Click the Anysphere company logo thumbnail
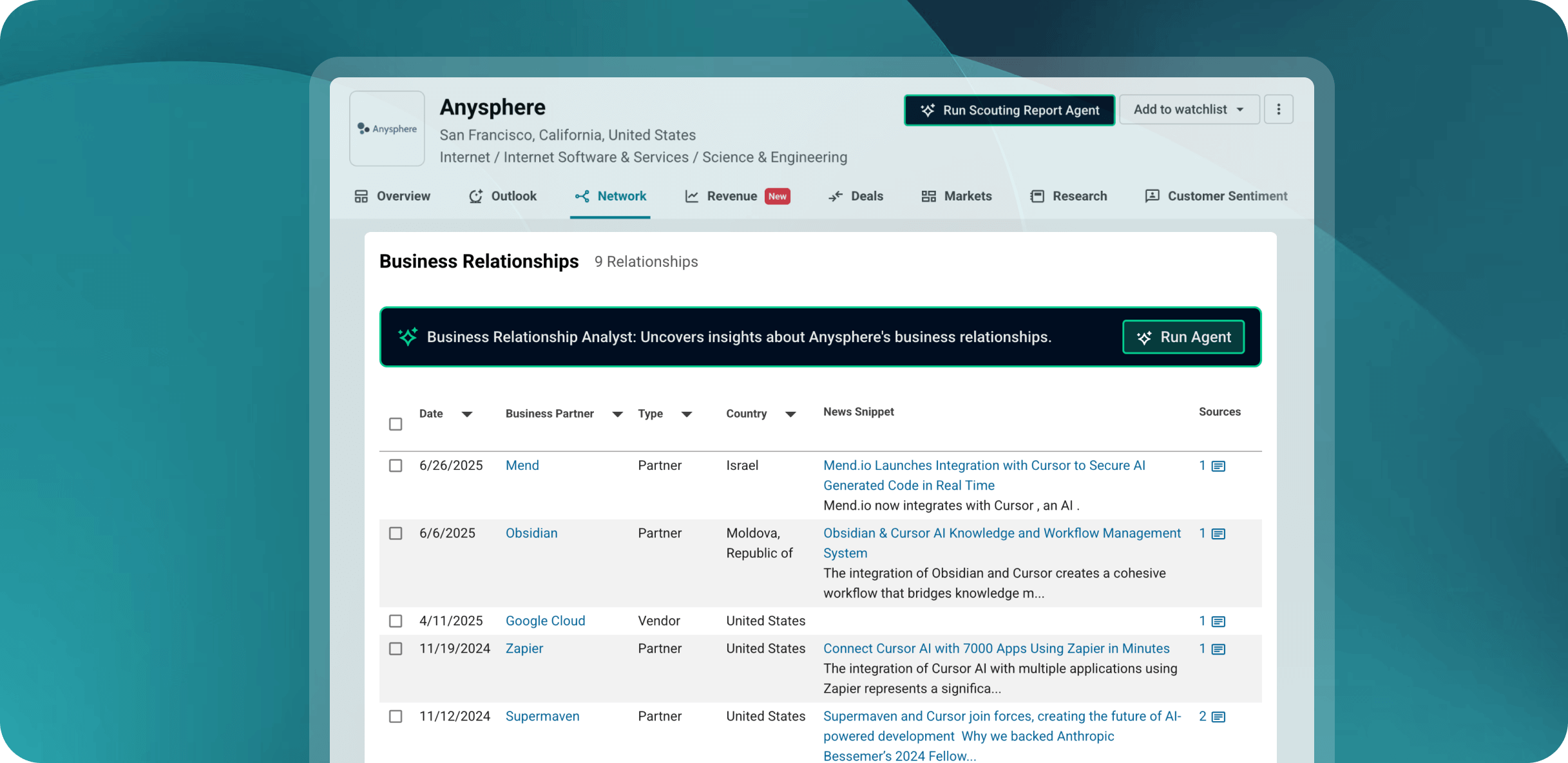 pyautogui.click(x=387, y=128)
